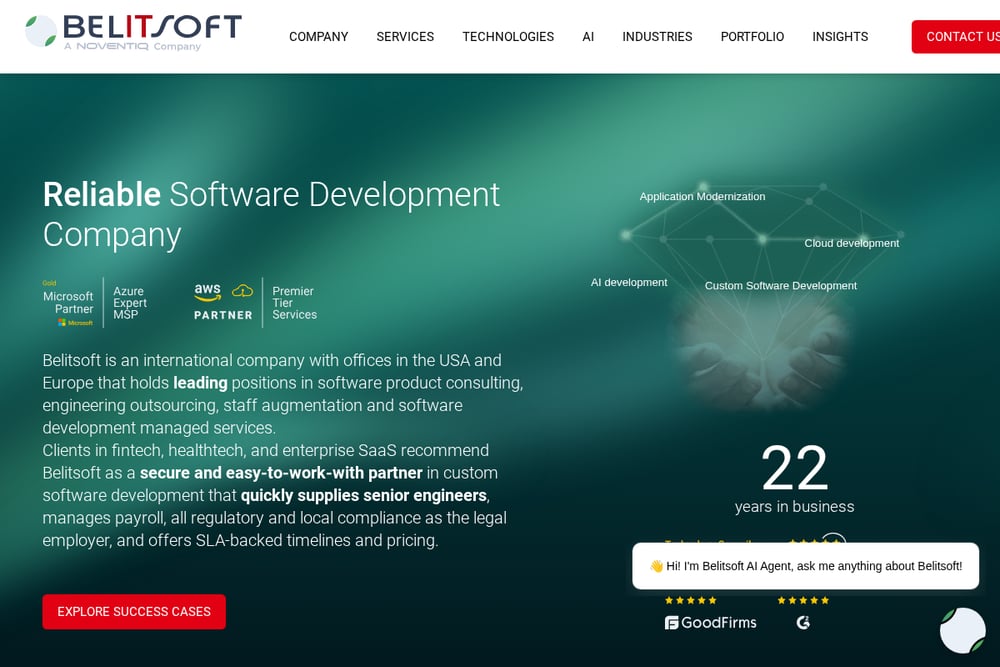
Task: Click the Application Modernization label
Action: tap(702, 196)
